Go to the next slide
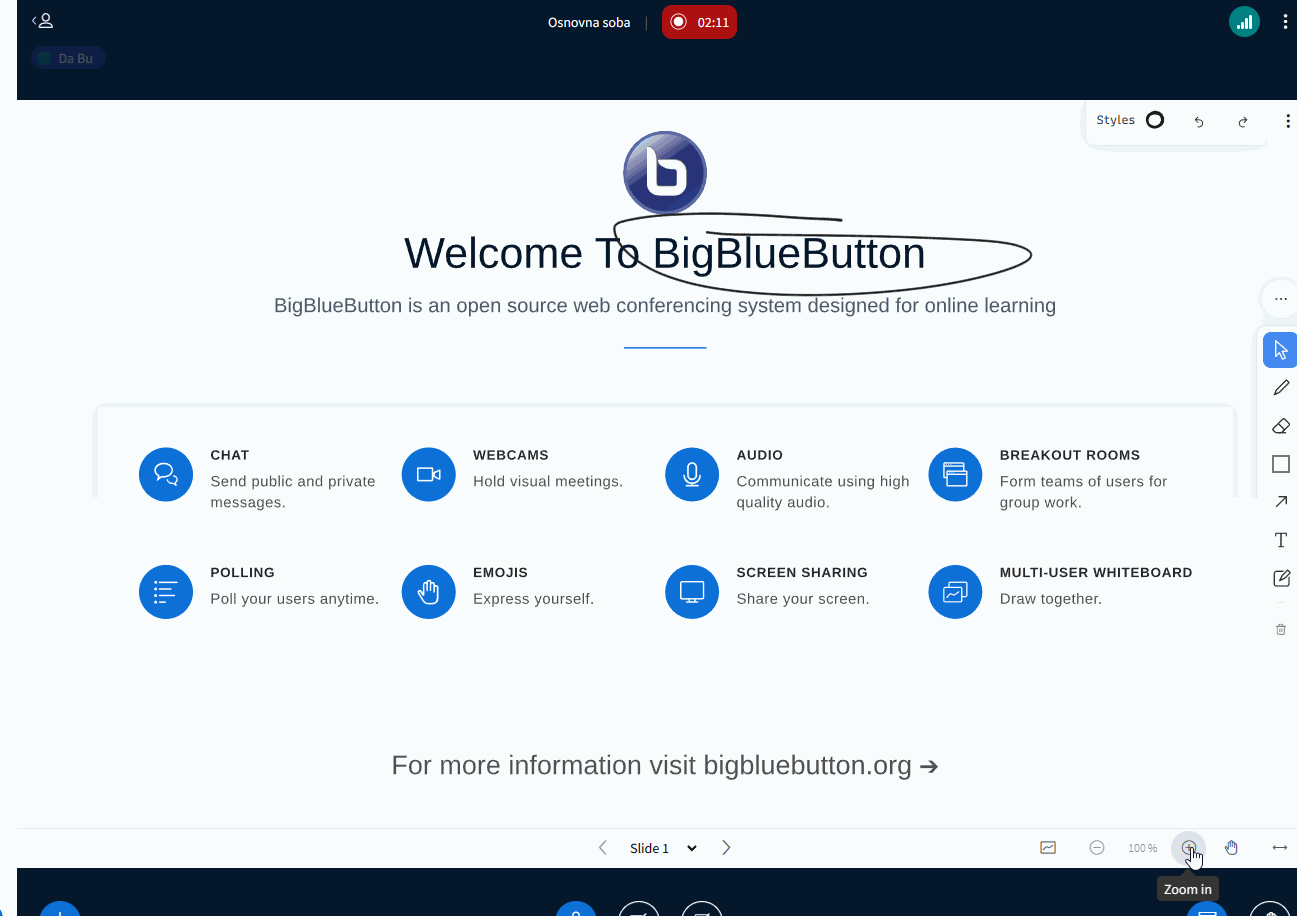The width and height of the screenshot is (1297, 916). pyautogui.click(x=726, y=847)
